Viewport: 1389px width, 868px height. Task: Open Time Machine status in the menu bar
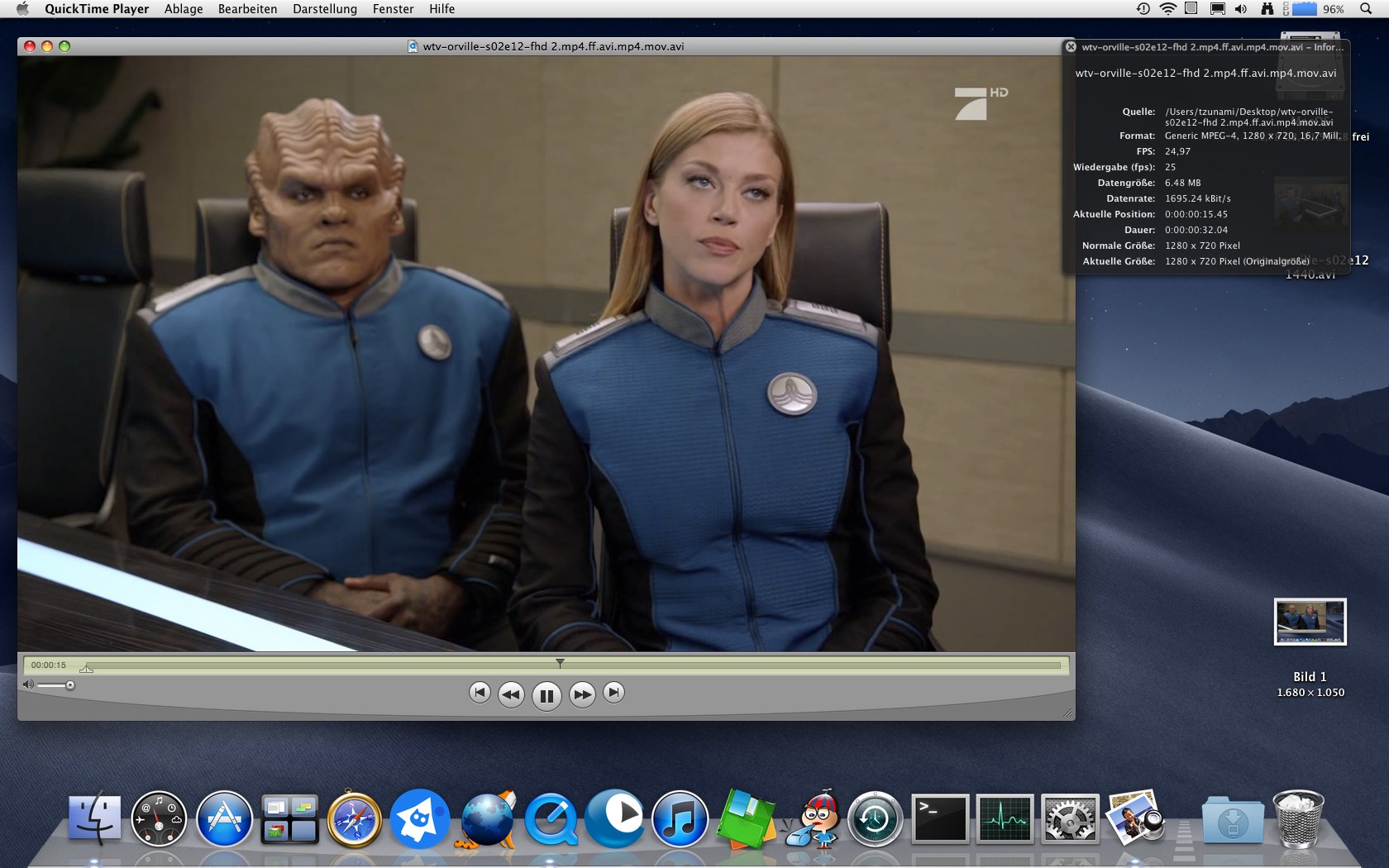(1143, 9)
